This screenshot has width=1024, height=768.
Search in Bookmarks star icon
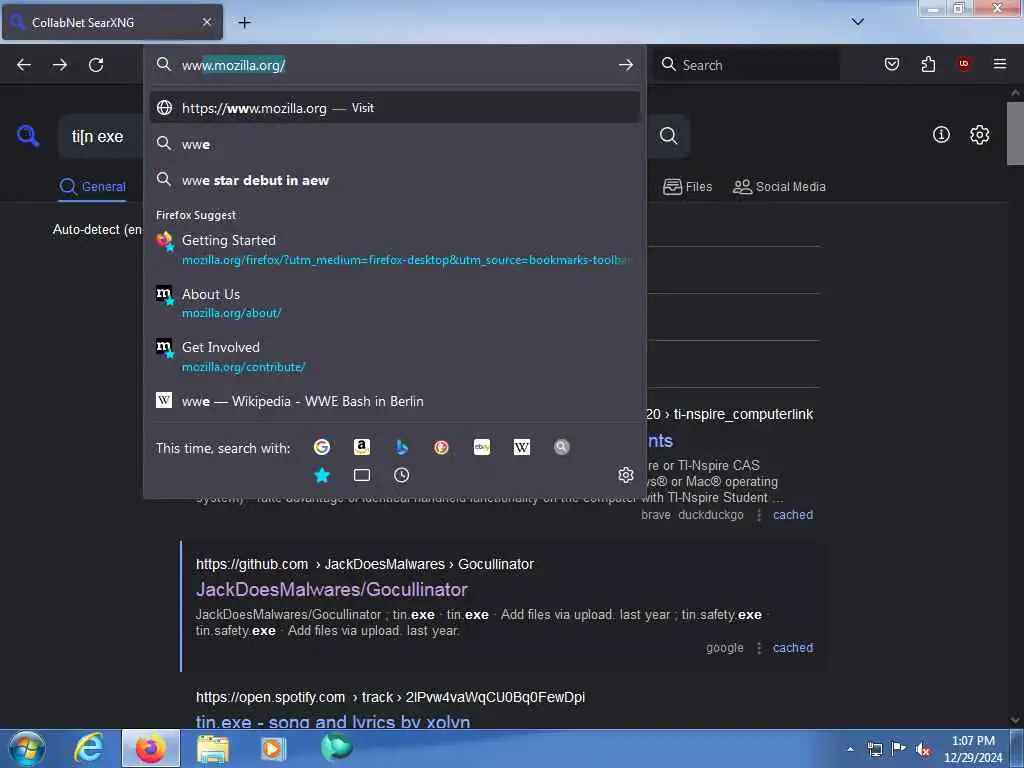322,475
